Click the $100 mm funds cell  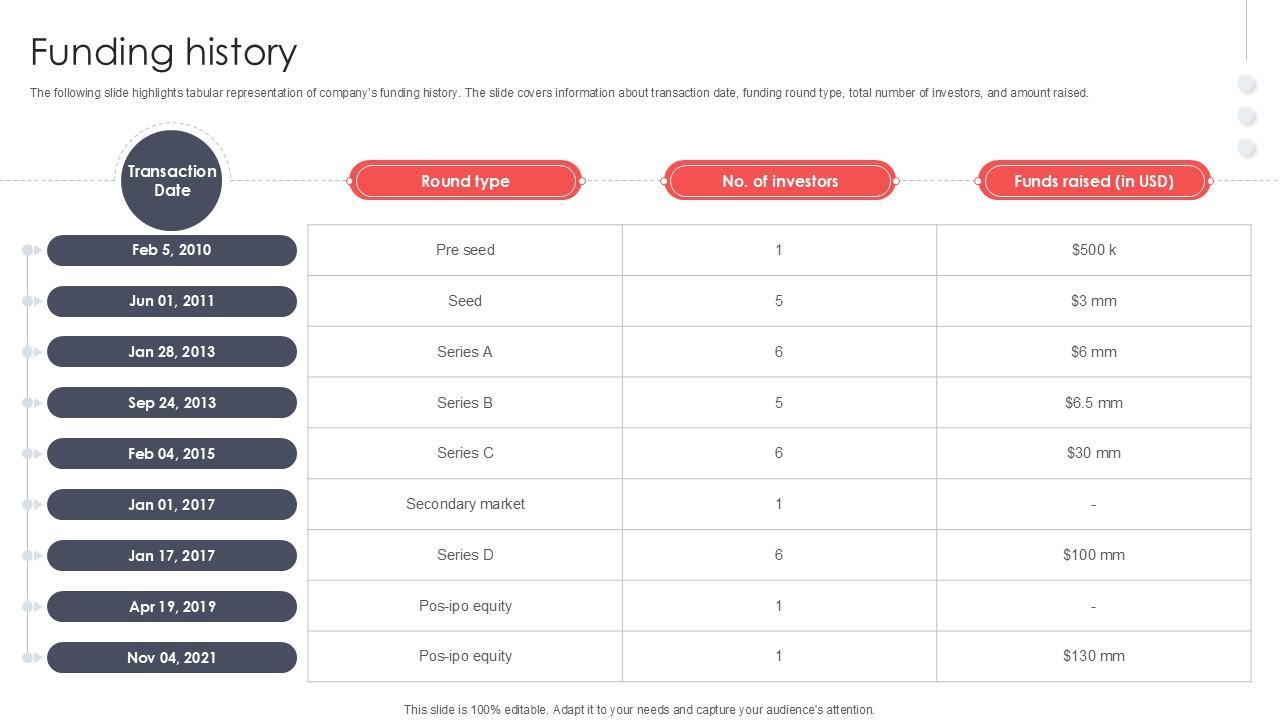point(1094,555)
